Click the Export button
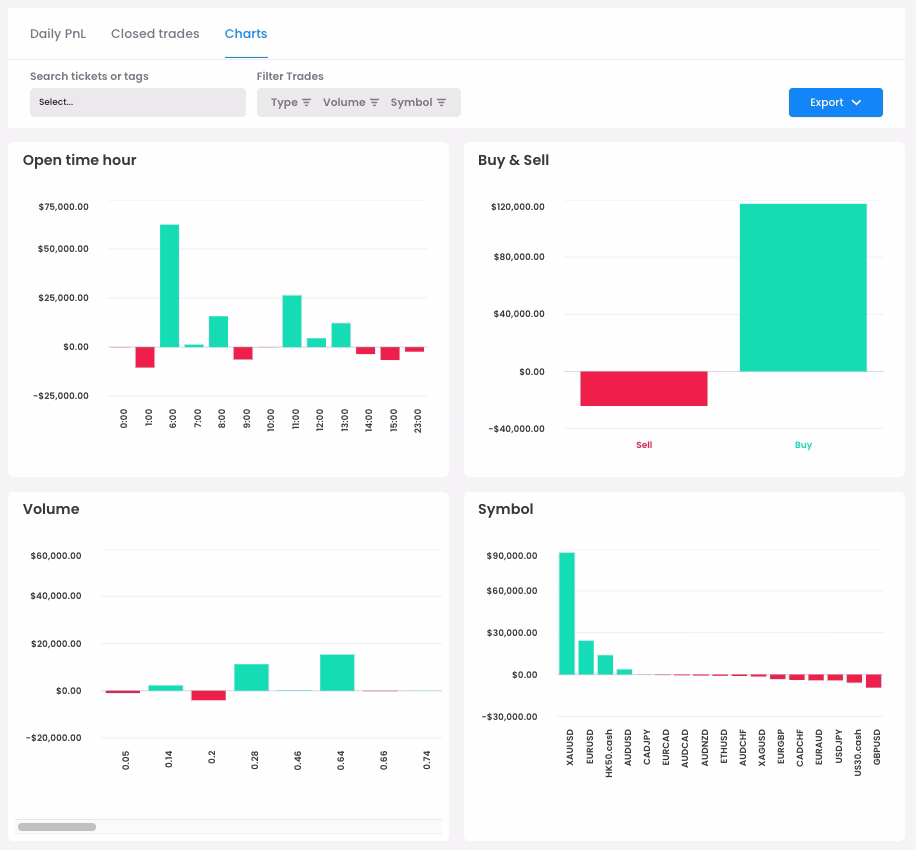The width and height of the screenshot is (916, 850). coord(835,102)
